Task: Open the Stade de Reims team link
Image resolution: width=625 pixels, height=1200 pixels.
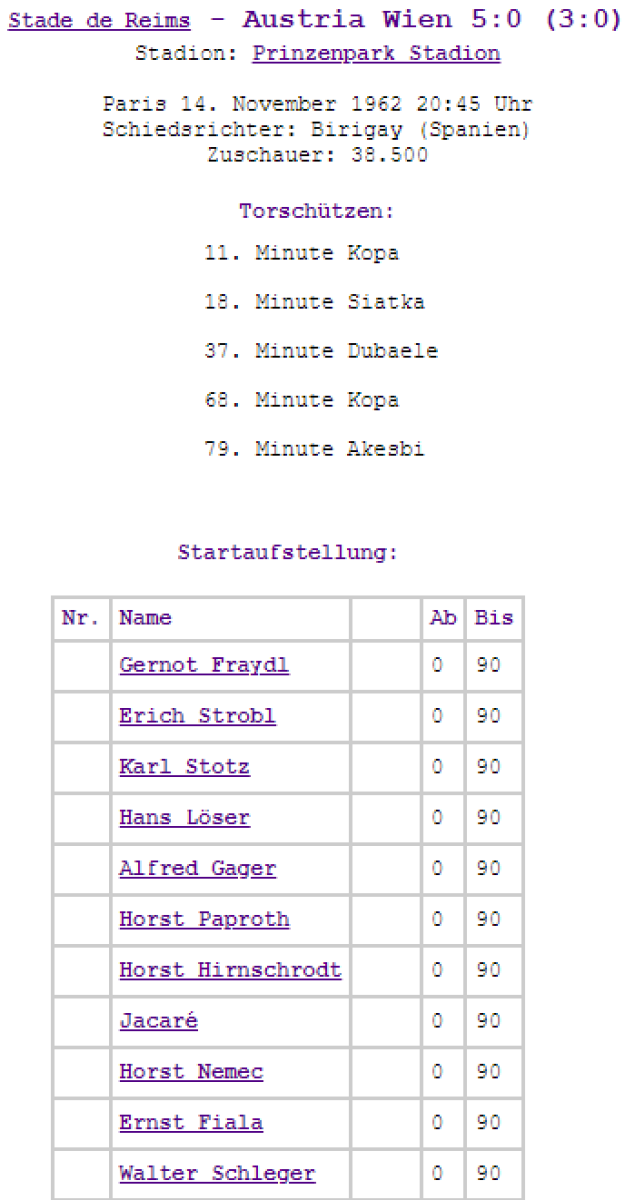Action: (x=99, y=22)
